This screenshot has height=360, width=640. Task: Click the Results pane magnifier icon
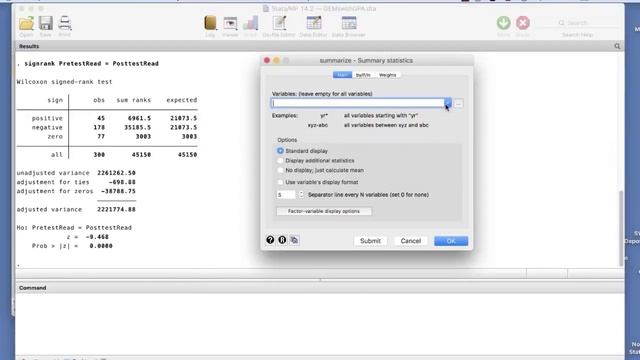tap(617, 46)
